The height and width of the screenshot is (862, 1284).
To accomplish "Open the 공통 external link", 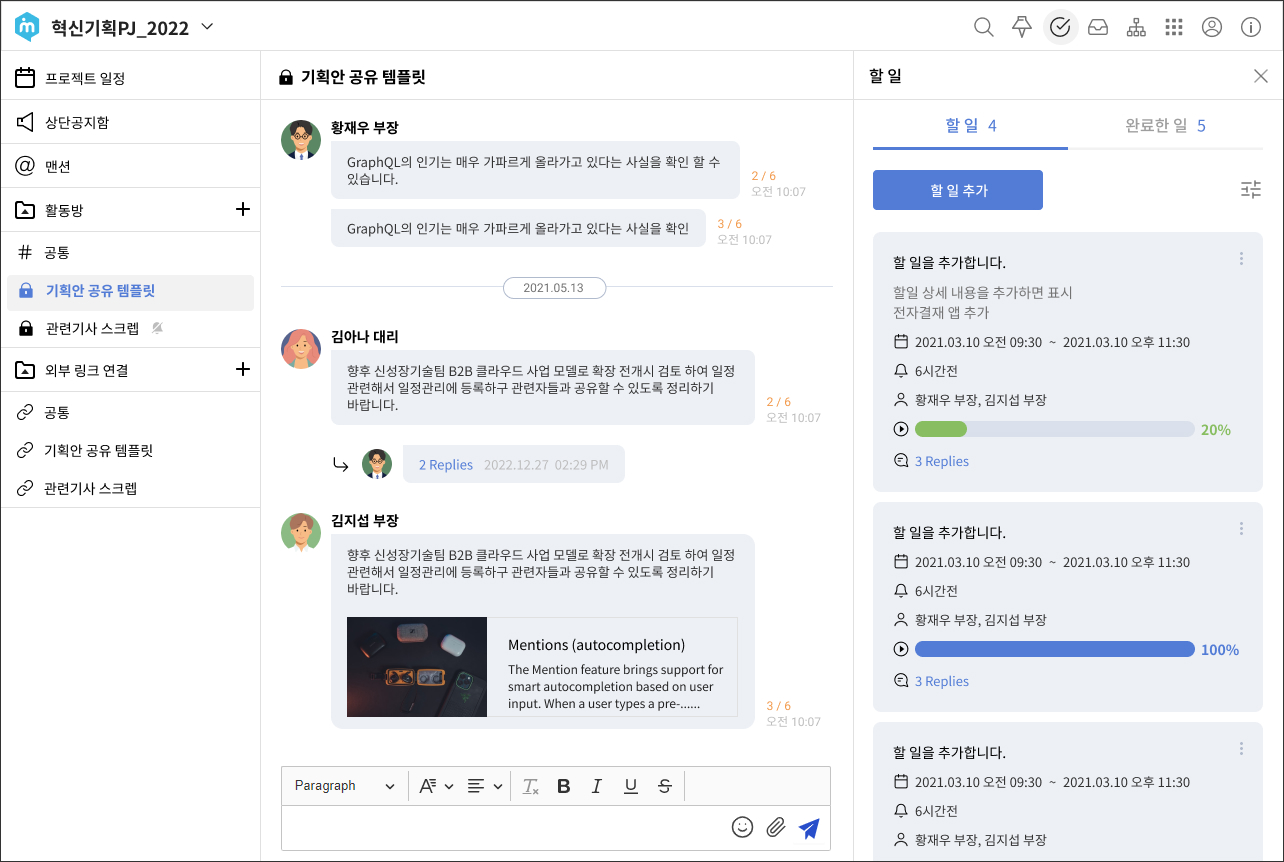I will pos(130,412).
